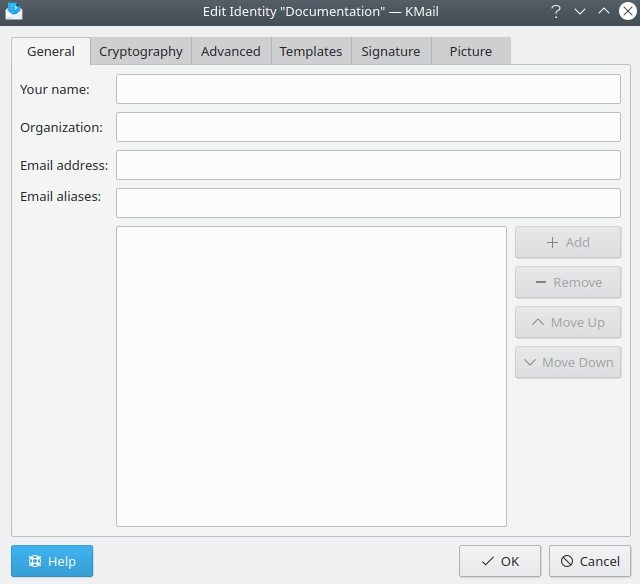
Task: Focus the Organization input field
Action: point(368,127)
